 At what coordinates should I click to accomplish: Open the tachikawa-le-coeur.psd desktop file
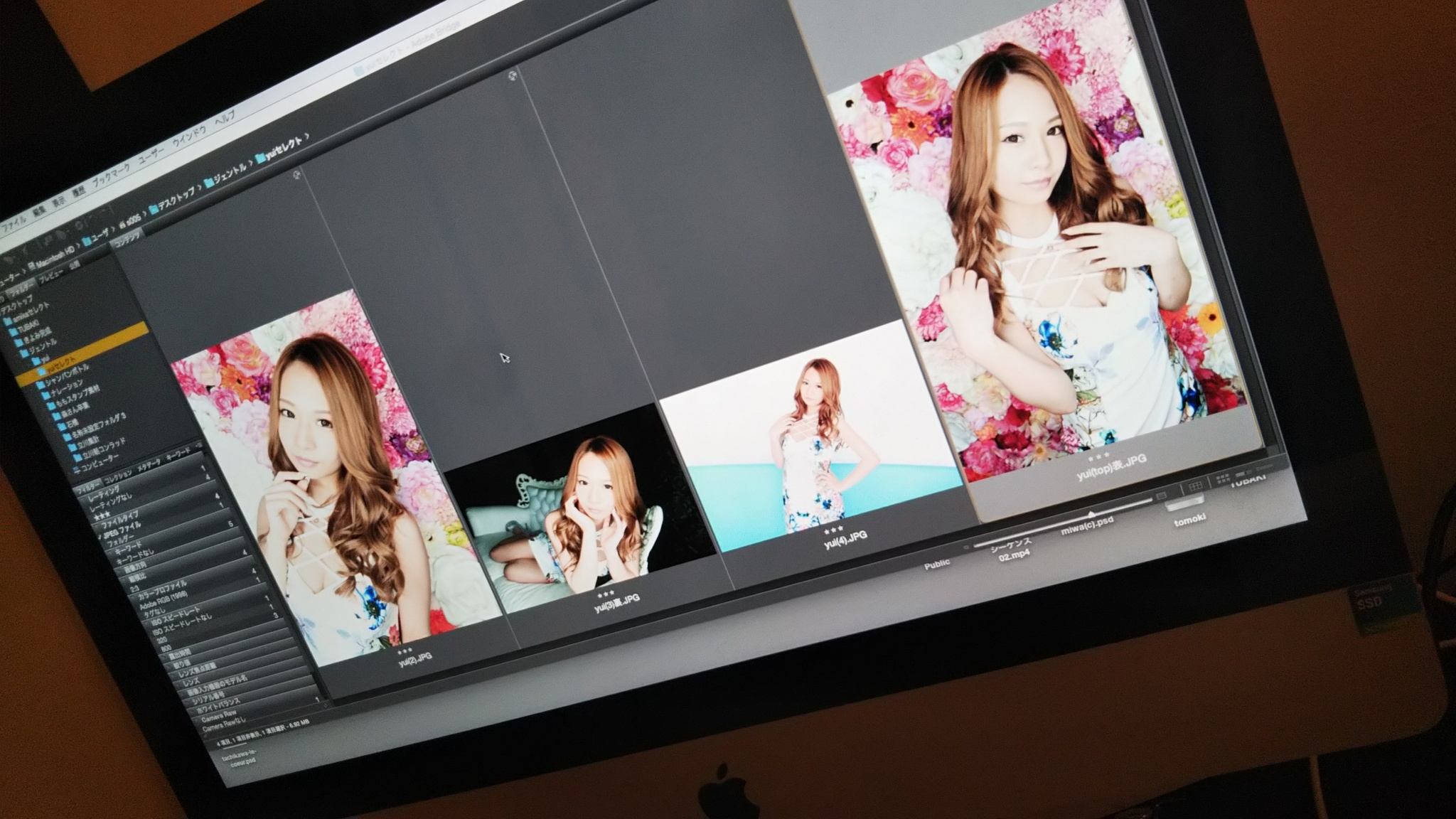tap(240, 757)
